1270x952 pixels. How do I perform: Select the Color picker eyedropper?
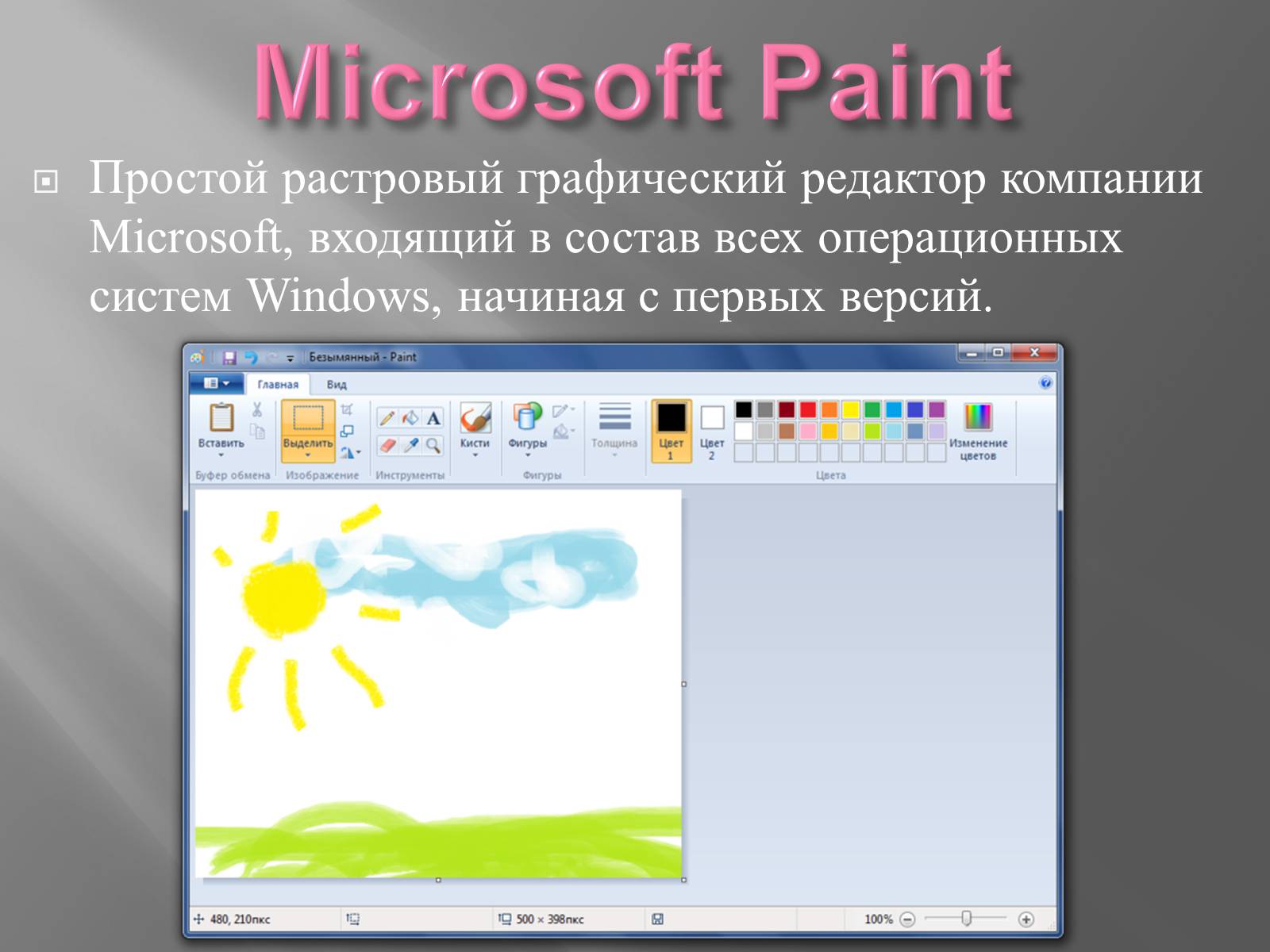pyautogui.click(x=410, y=445)
